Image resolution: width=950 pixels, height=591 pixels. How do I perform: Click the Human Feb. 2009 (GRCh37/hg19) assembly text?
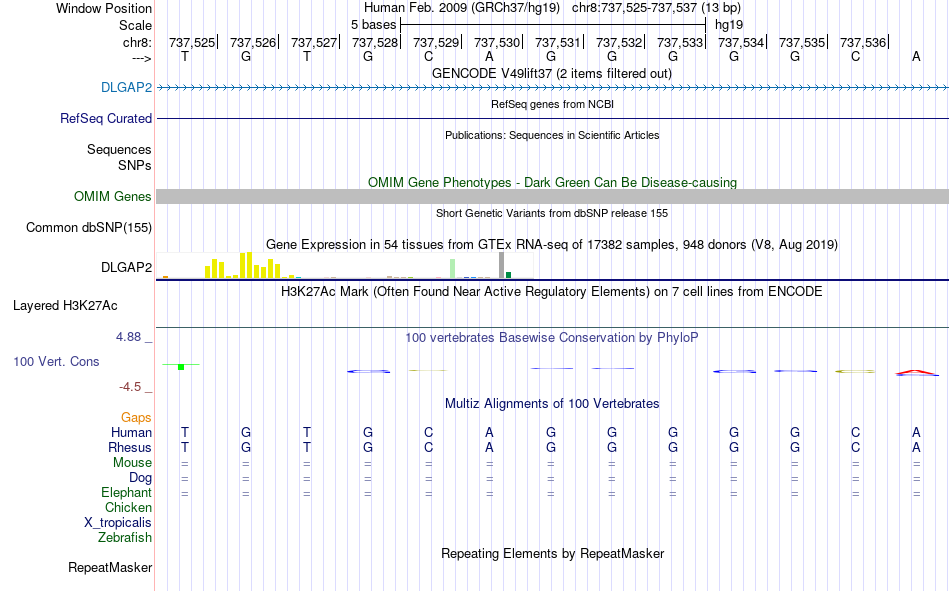tap(464, 8)
